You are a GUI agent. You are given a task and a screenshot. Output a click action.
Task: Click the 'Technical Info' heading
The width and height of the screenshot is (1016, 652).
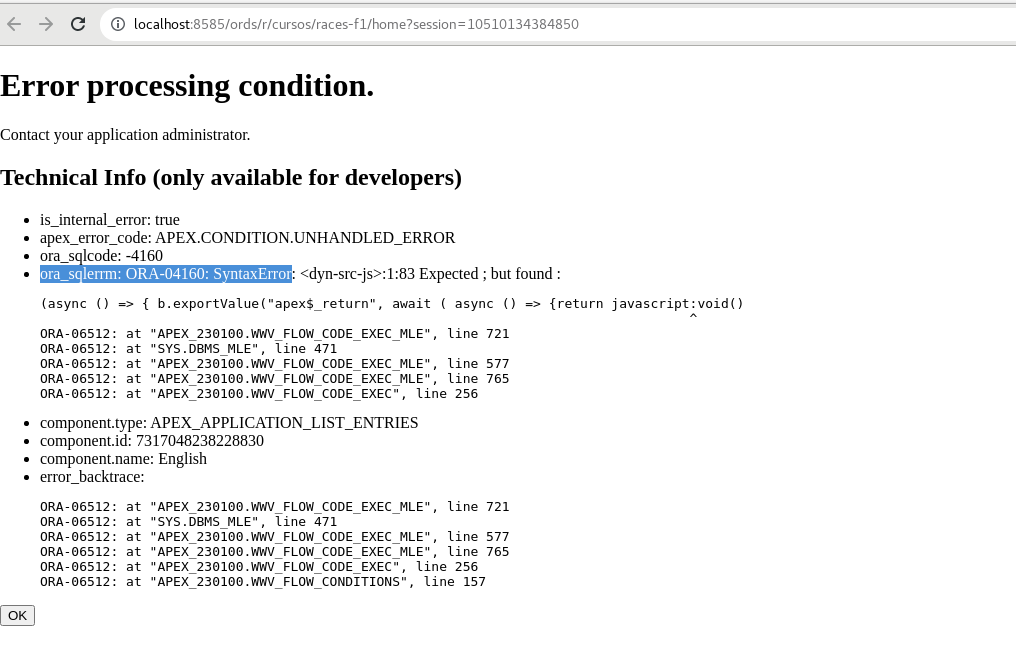[231, 178]
